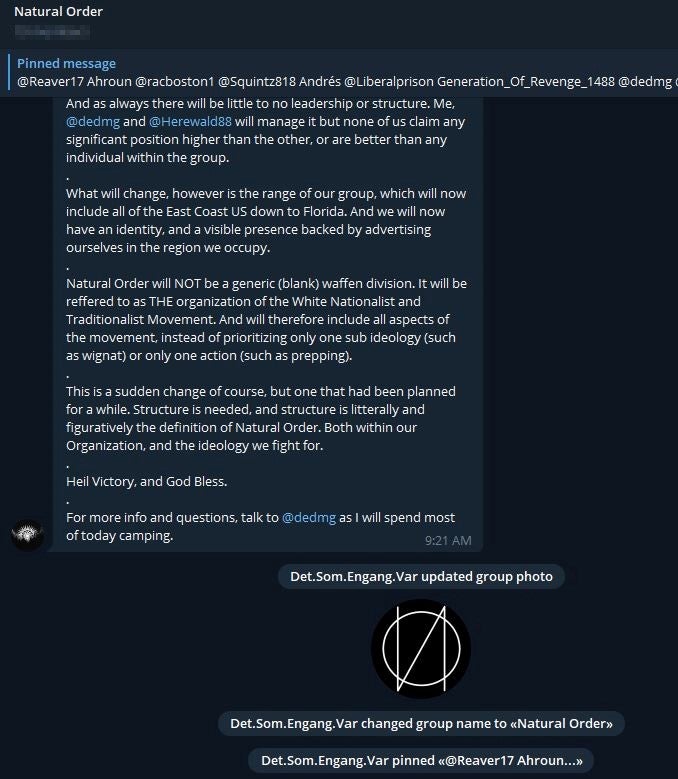
Task: Click the blue accent bar of the pinned message
Action: [9, 72]
